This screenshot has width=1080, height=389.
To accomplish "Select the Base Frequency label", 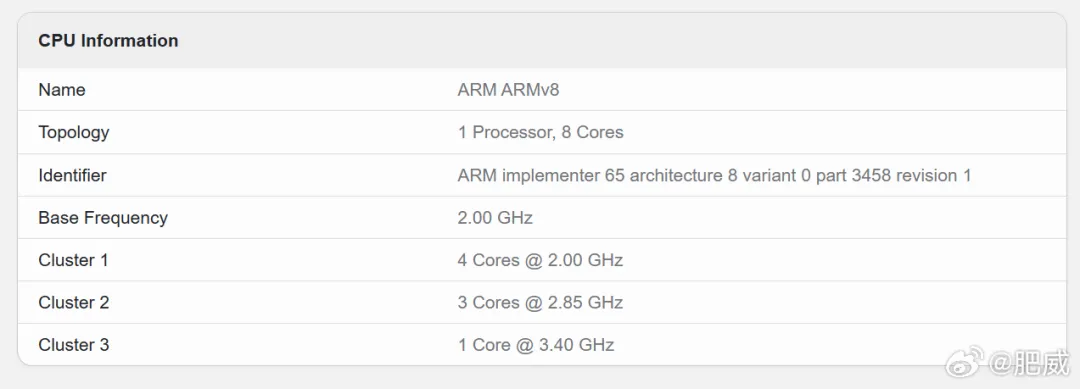I will tap(103, 218).
